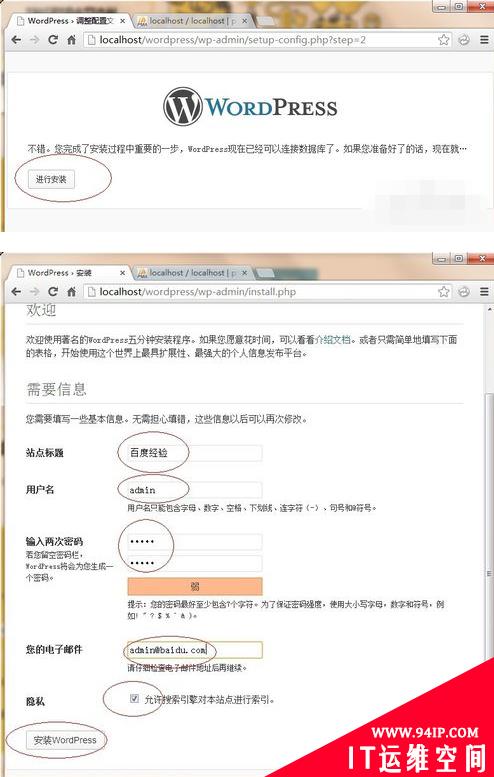Go to home page in install.php window
494x777 pixels.
tap(71, 292)
